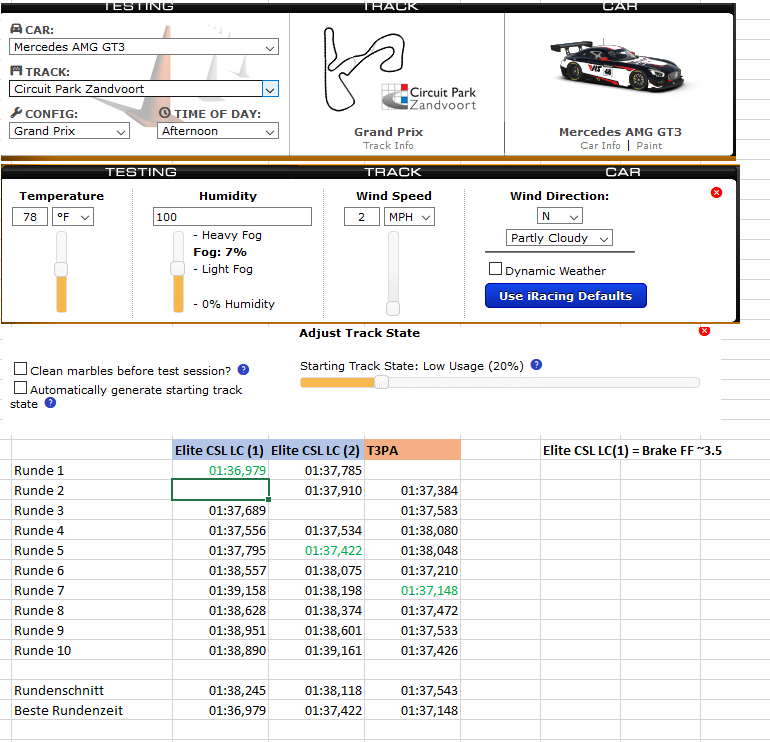Click the Mercedes AMG GT3 car image
The height and width of the screenshot is (742, 770).
coord(618,67)
